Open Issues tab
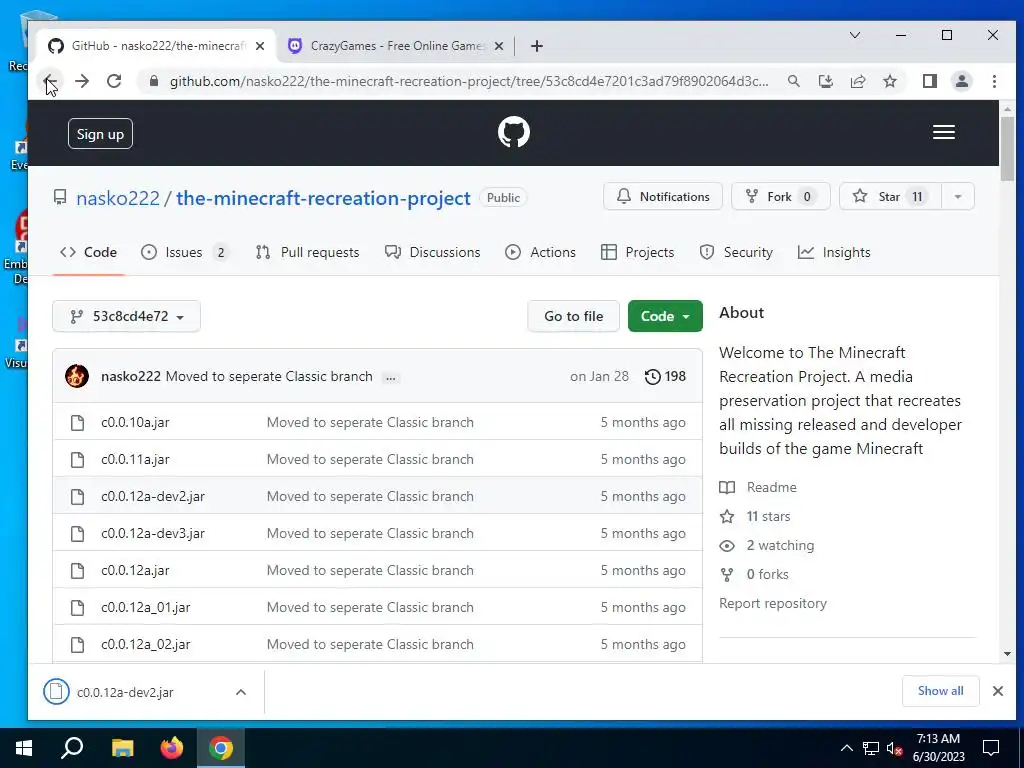 tap(185, 253)
